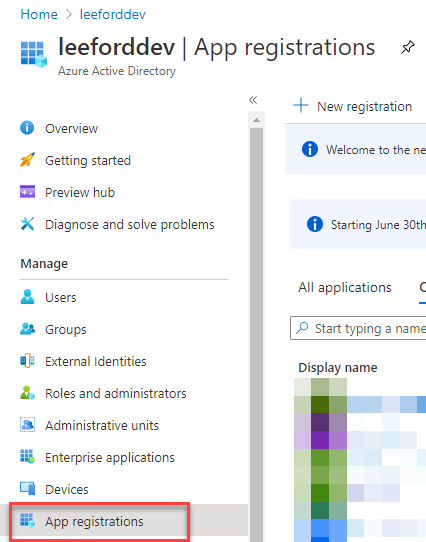Click the Getting started rocket icon
This screenshot has height=542, width=426.
(27, 159)
